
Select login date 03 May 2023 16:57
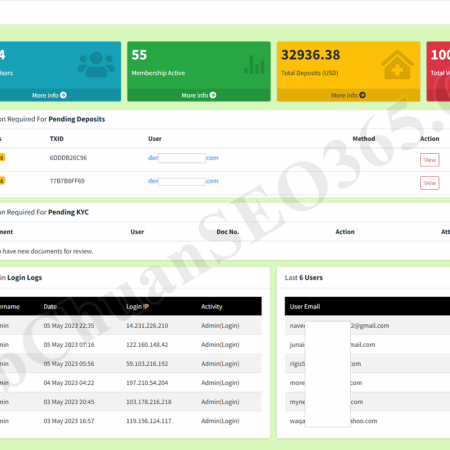click(69, 421)
